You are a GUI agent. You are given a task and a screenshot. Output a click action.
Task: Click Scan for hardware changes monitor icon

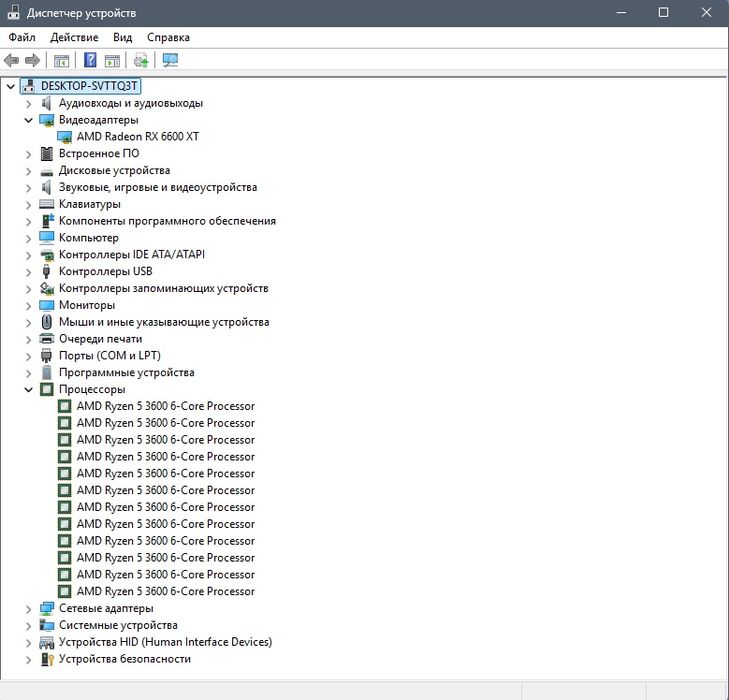click(170, 60)
